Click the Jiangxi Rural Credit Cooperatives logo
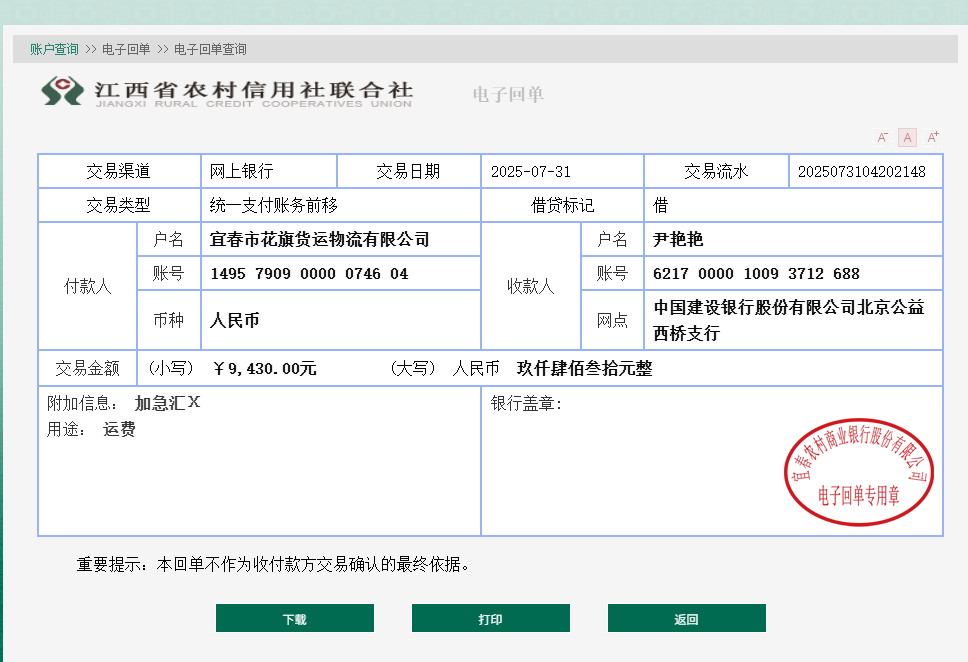This screenshot has width=968, height=662. point(227,92)
